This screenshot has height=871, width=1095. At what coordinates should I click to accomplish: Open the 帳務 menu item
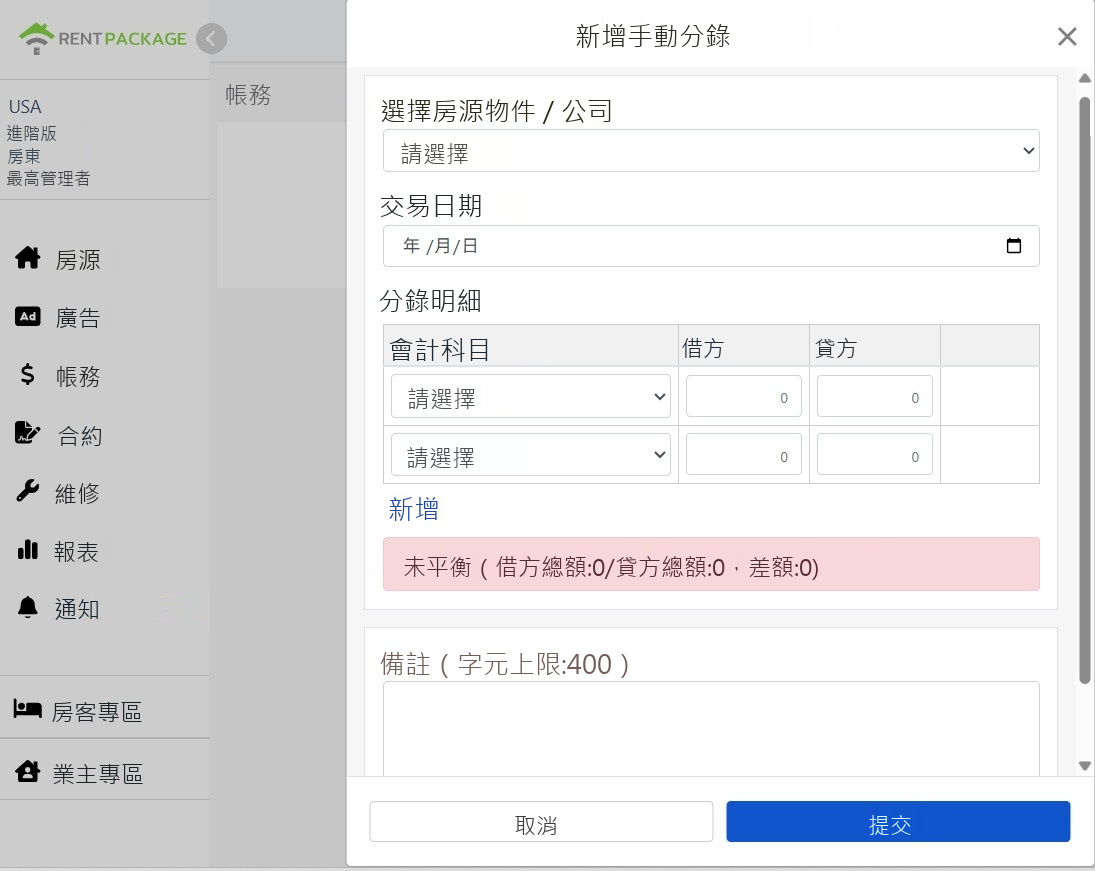click(x=78, y=376)
